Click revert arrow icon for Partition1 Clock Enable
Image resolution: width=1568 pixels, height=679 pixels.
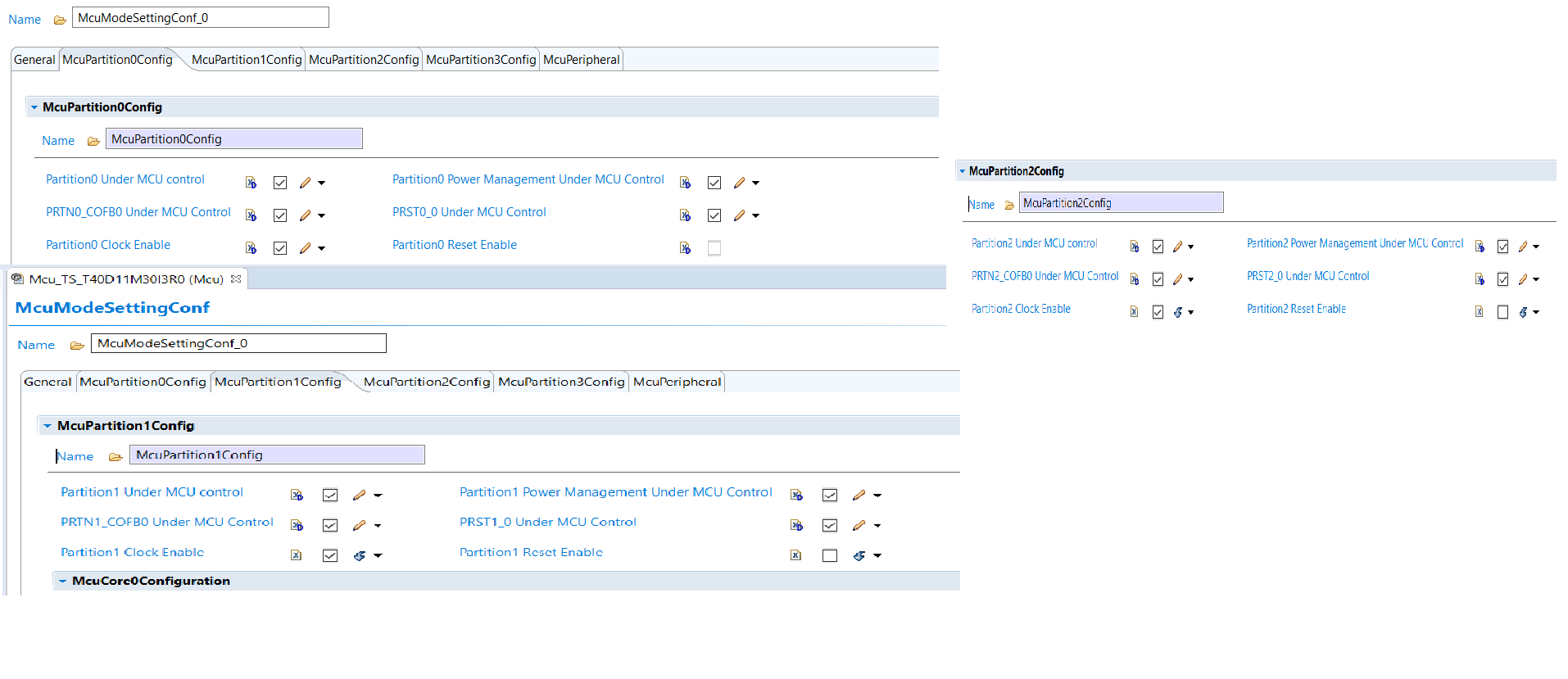tap(359, 555)
